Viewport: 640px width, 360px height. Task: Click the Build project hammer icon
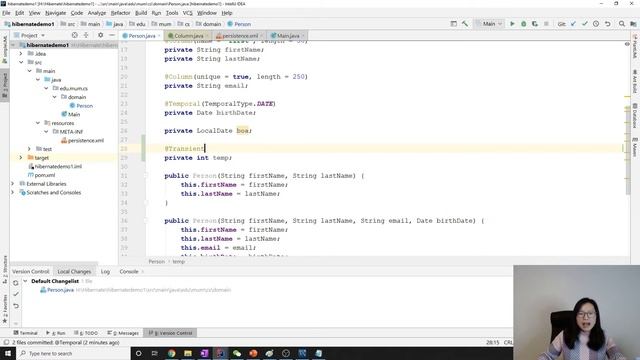coord(465,24)
